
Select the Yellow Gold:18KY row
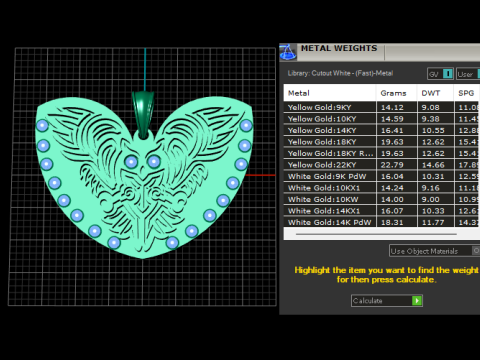pos(382,142)
